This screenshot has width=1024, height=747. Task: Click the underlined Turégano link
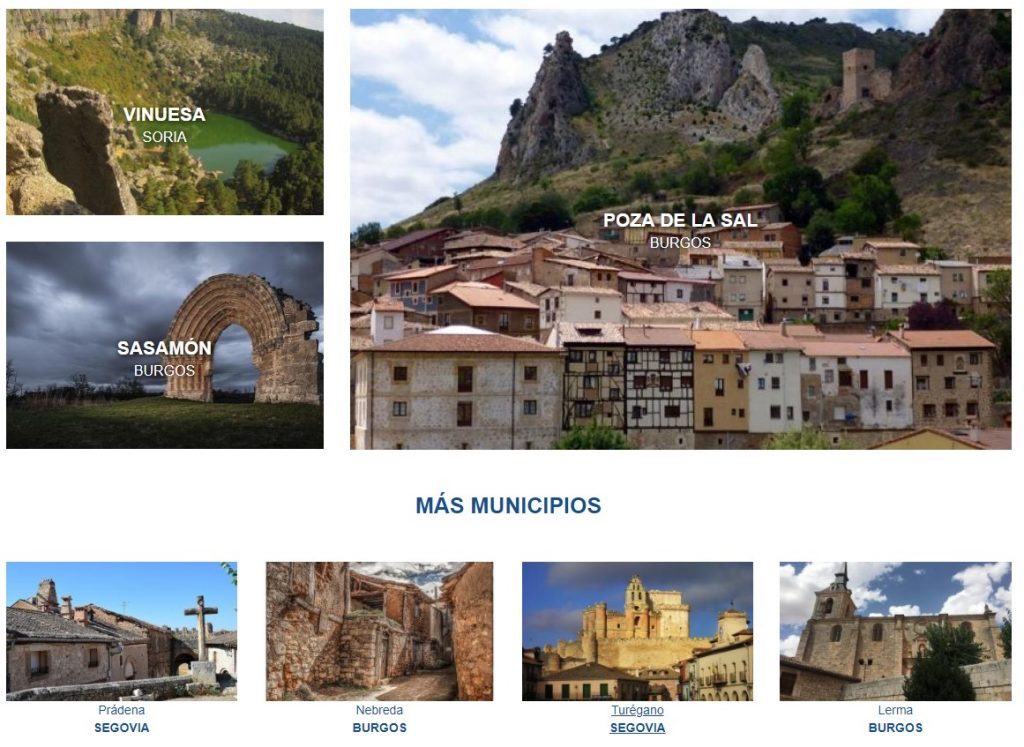(x=637, y=710)
